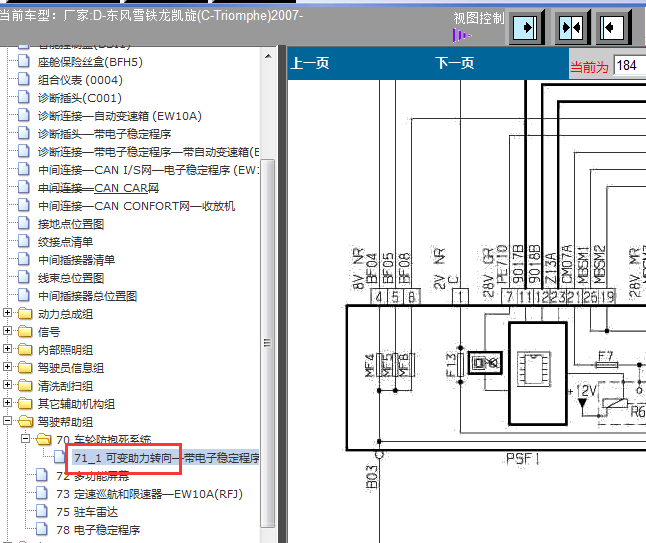Click the tree panel scroll-up arrow
Image resolution: width=646 pixels, height=543 pixels.
click(x=268, y=56)
